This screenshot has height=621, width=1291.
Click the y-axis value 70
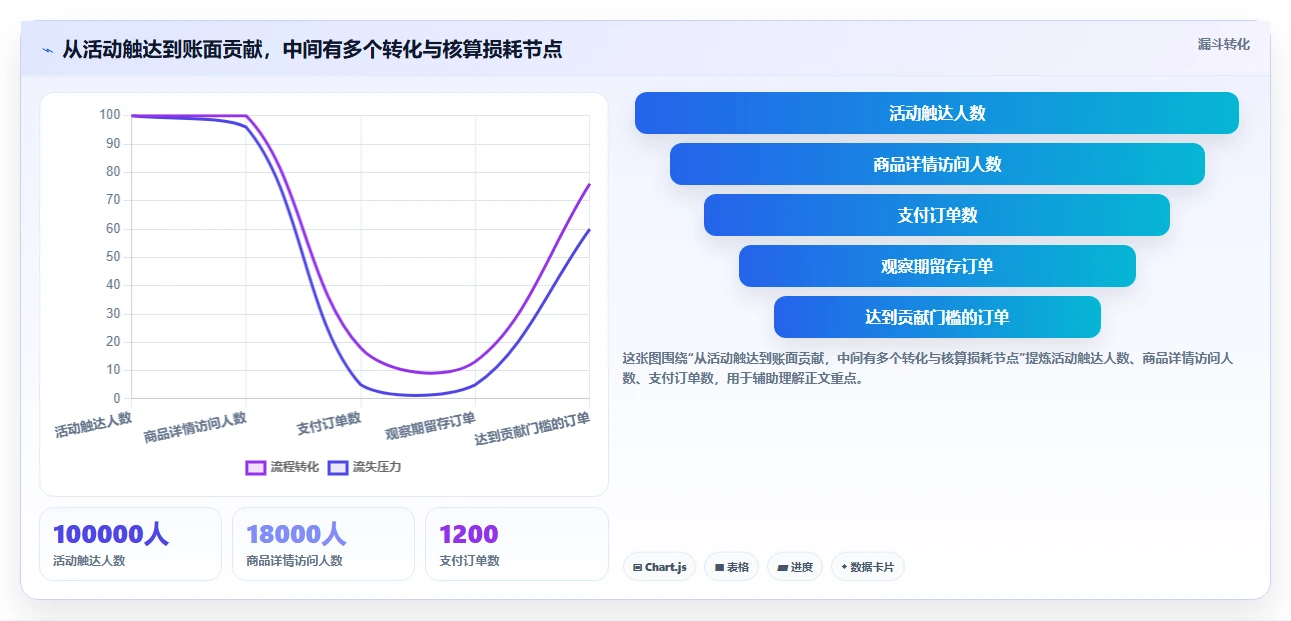pos(112,200)
